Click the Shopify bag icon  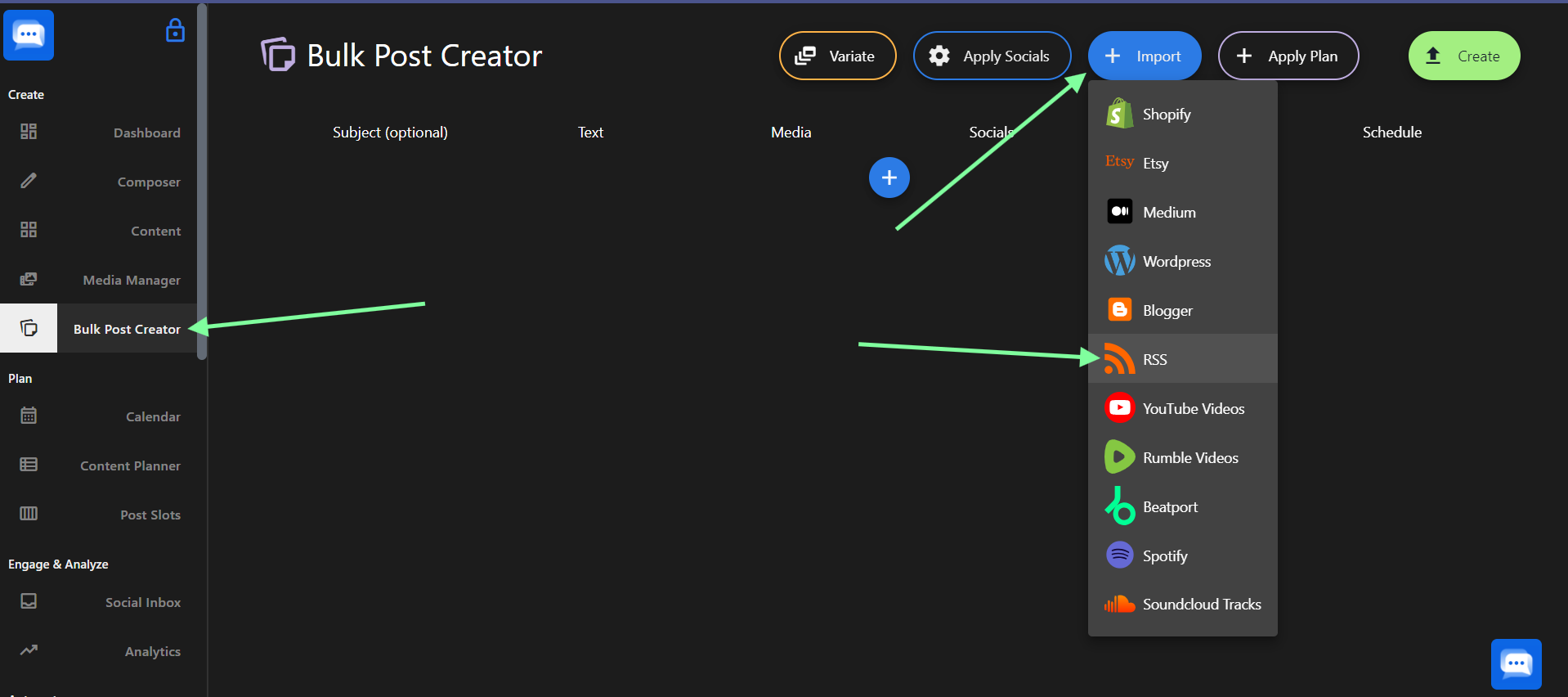1119,114
